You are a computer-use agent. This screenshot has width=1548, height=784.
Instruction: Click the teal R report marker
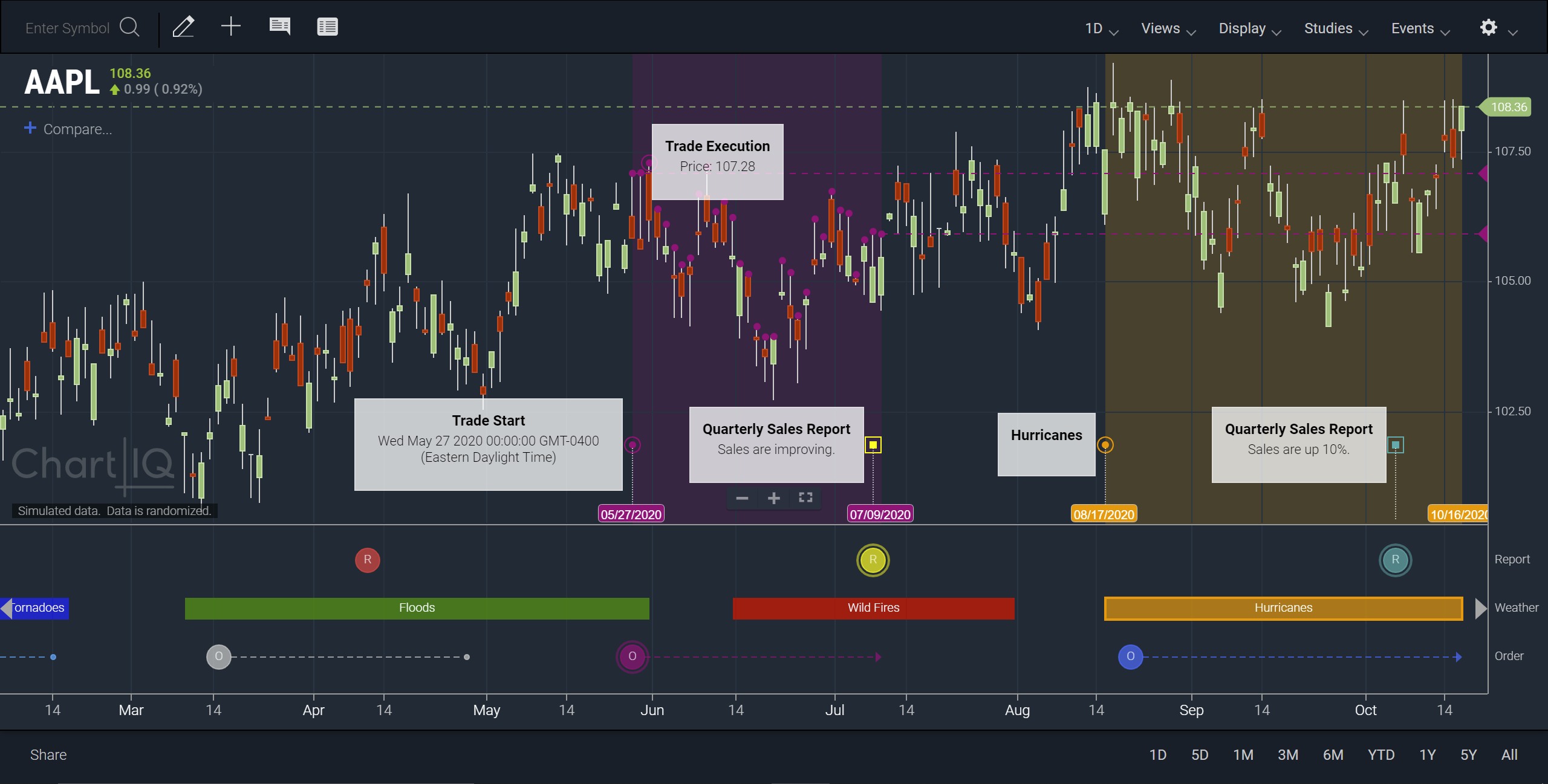[x=1396, y=560]
